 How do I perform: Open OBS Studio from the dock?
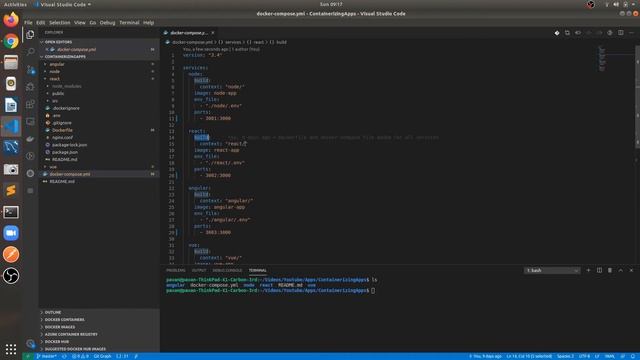11,276
